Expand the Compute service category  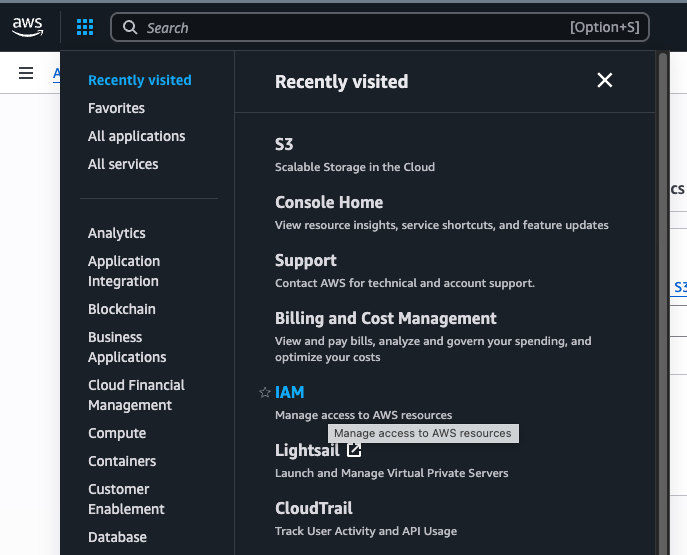click(x=117, y=433)
